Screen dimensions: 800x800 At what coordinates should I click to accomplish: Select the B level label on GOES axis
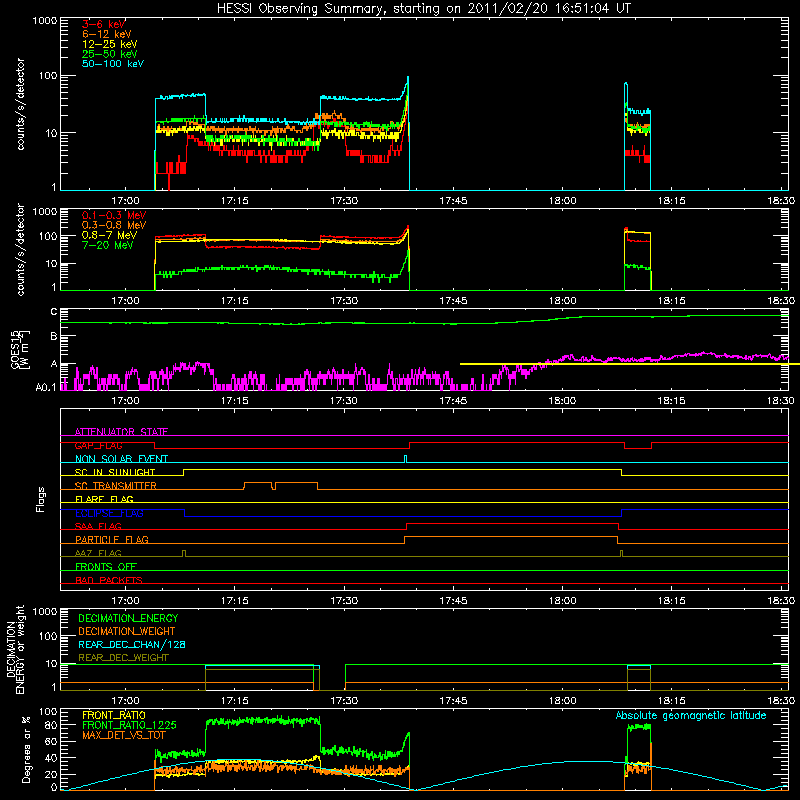pos(54,336)
